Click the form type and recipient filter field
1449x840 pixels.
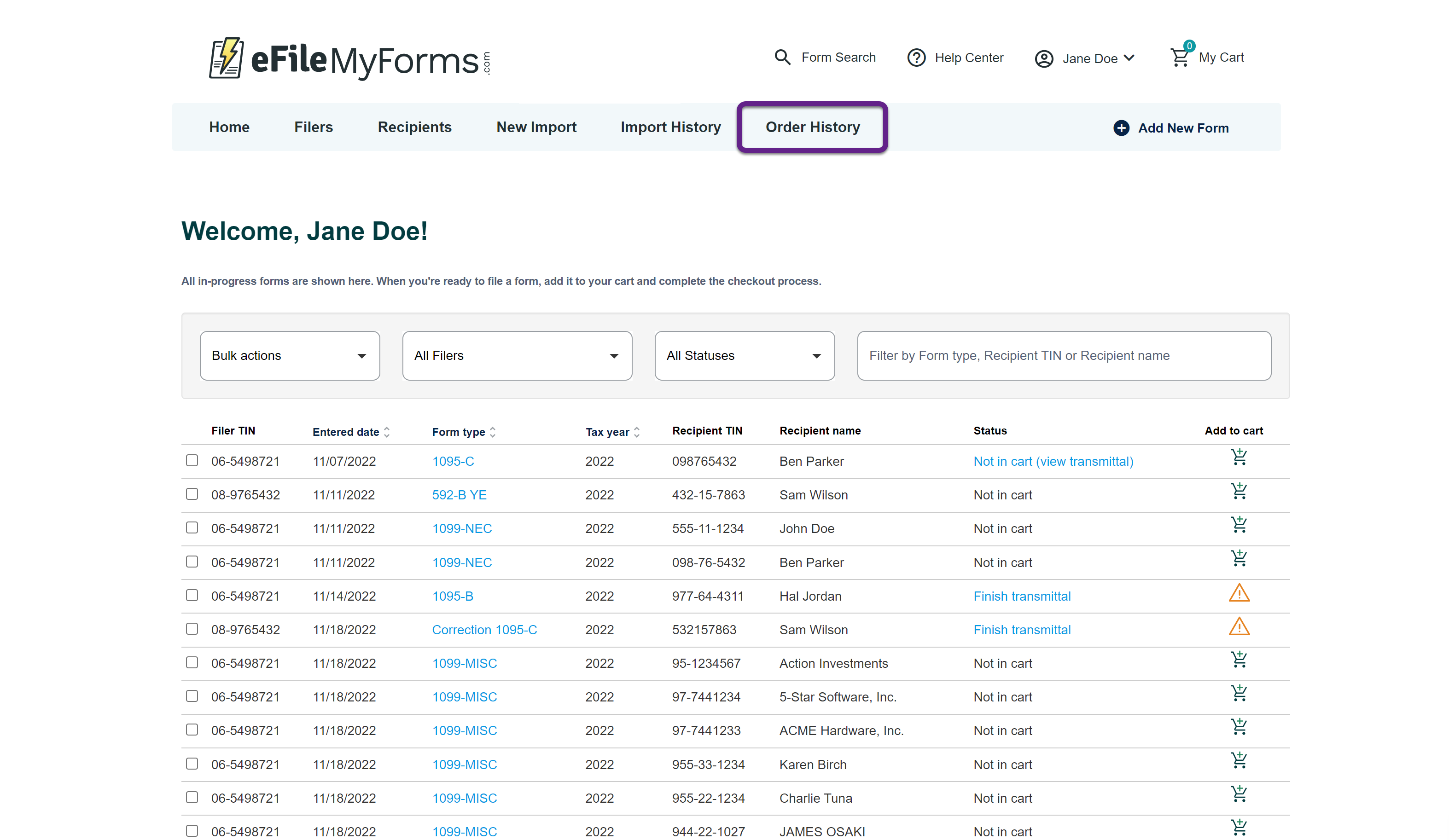click(1064, 355)
